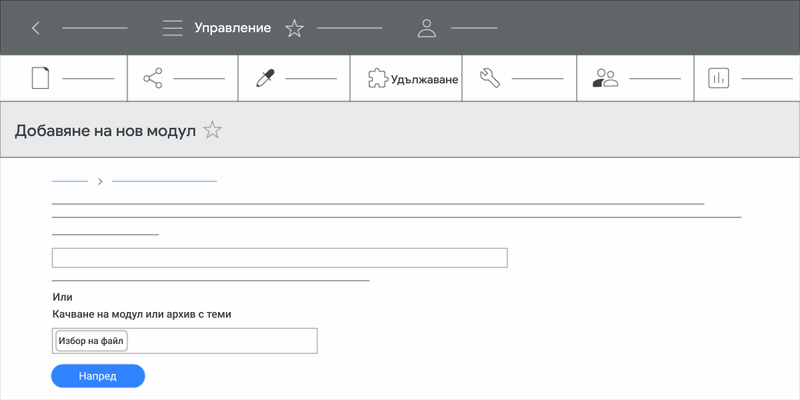This screenshot has height=400, width=800.
Task: Select the eyedropper appearance icon
Action: click(x=265, y=79)
